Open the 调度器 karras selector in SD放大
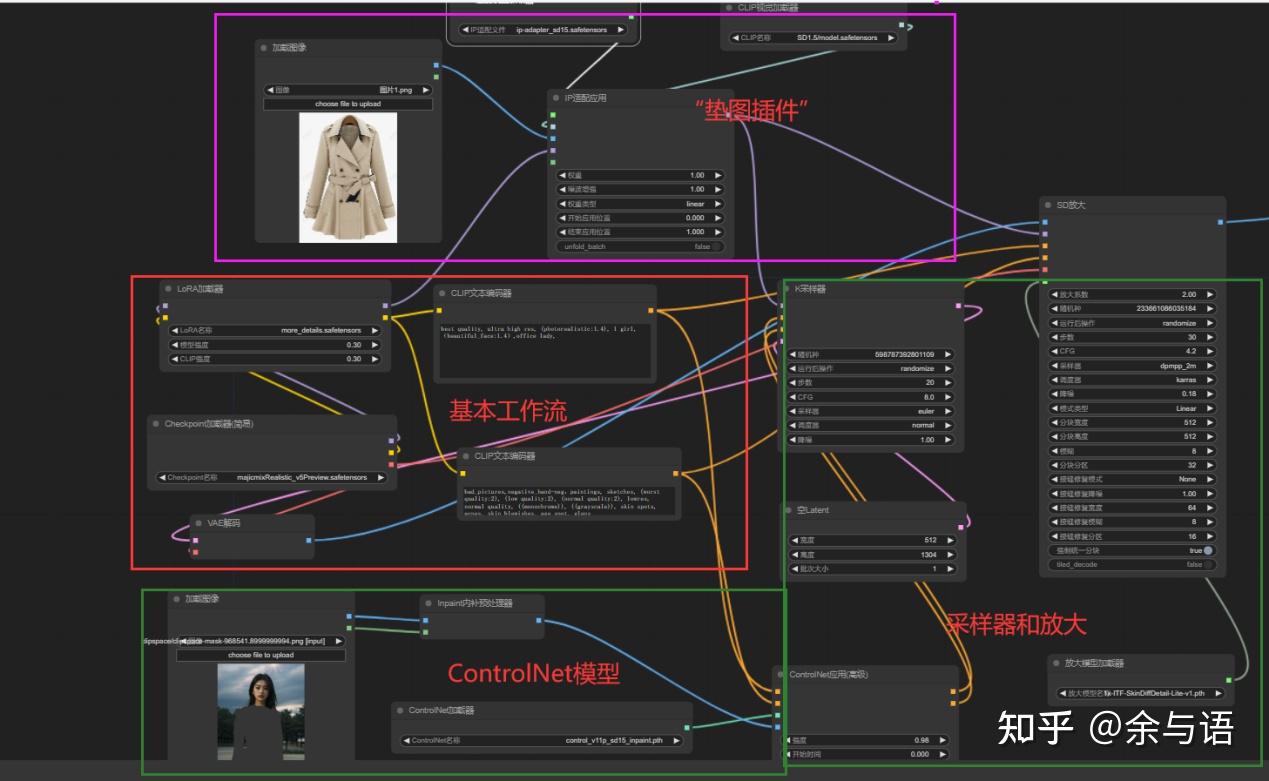 click(1132, 380)
